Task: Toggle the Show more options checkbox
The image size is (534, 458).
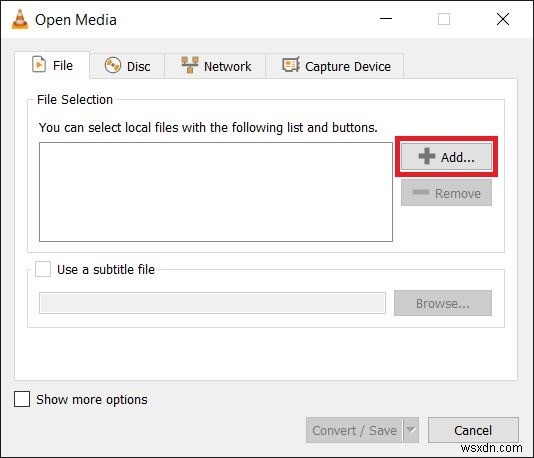Action: (x=22, y=399)
